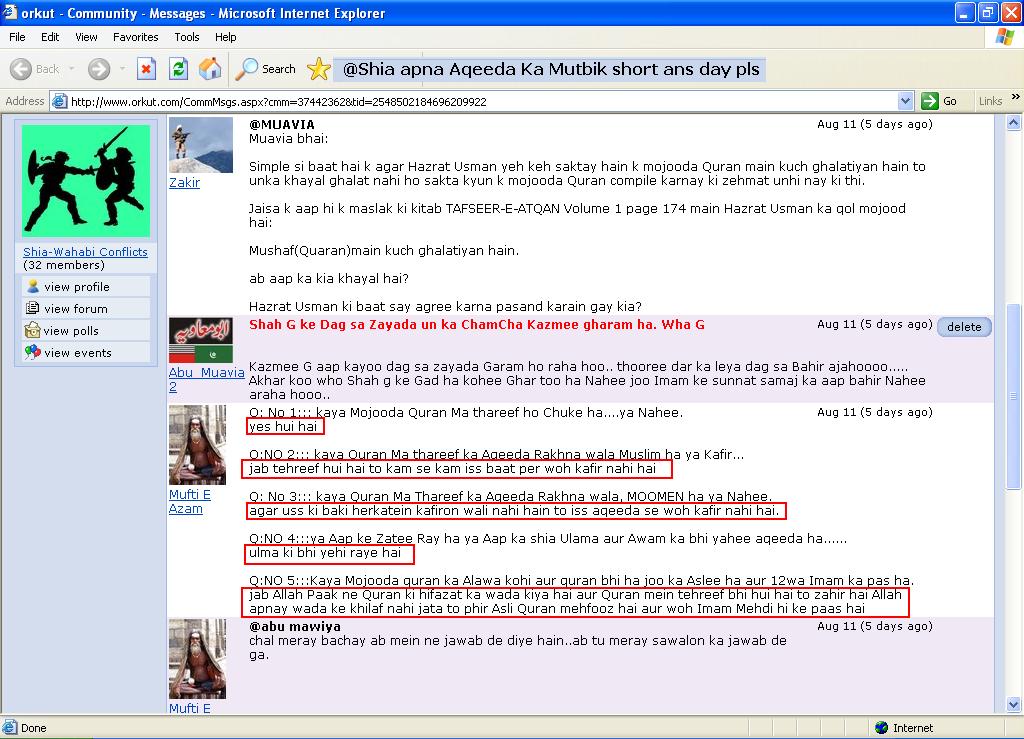
Task: Click the Forward navigation arrow icon
Action: pos(98,69)
